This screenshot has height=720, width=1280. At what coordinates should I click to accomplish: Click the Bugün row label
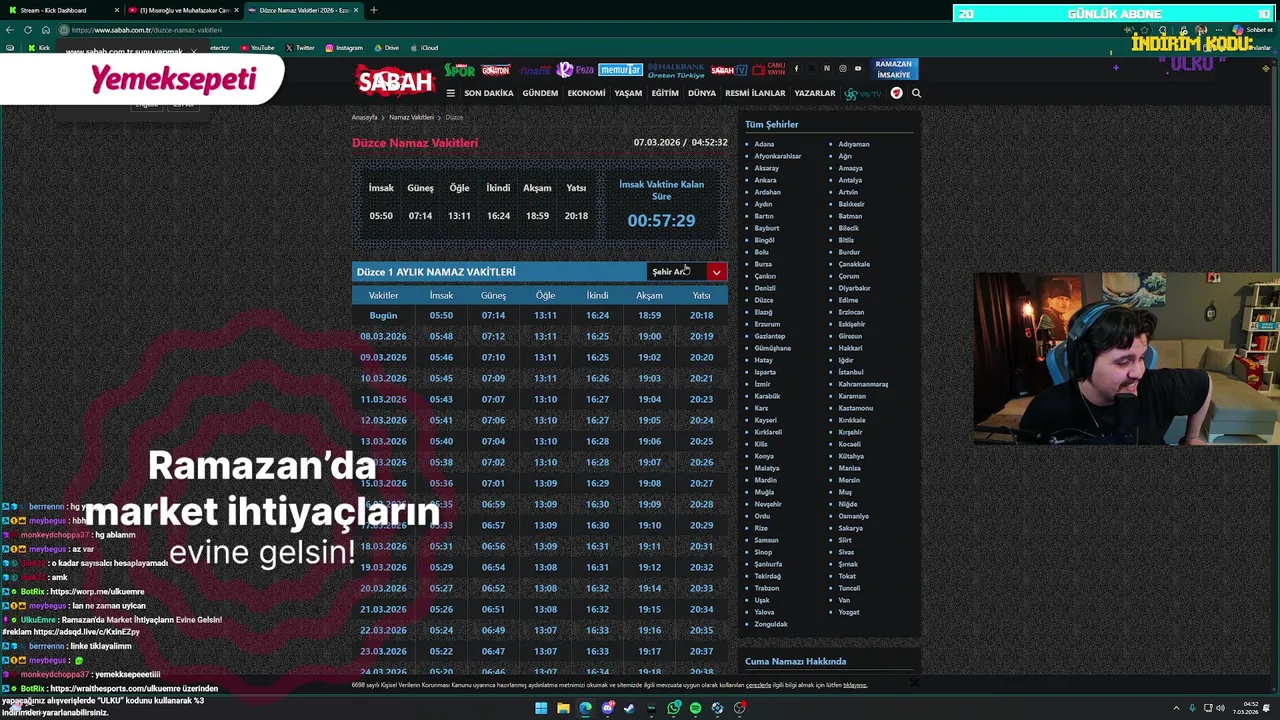383,315
